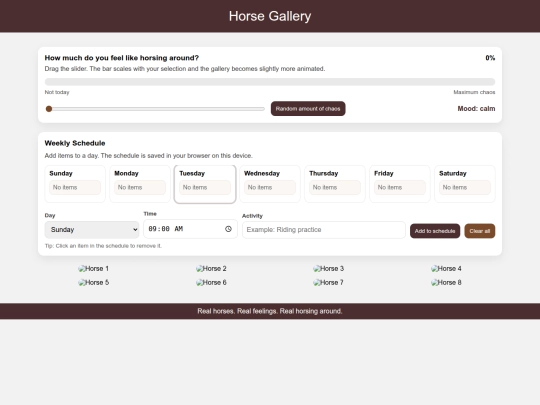Click the Horse 6 image placeholder

[x=211, y=283]
